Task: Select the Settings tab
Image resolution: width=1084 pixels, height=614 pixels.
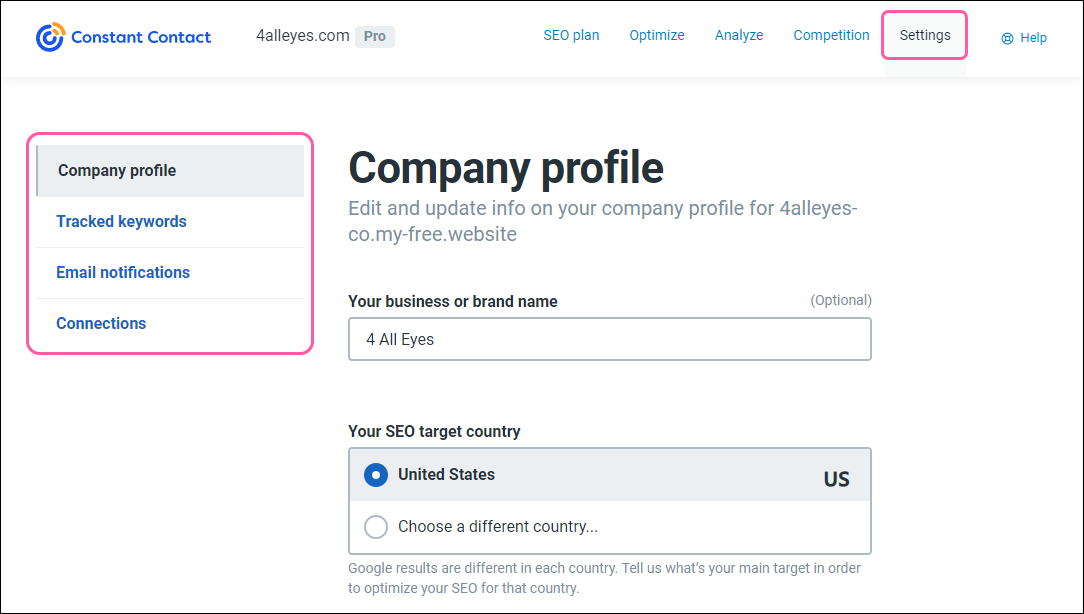Action: coord(924,35)
